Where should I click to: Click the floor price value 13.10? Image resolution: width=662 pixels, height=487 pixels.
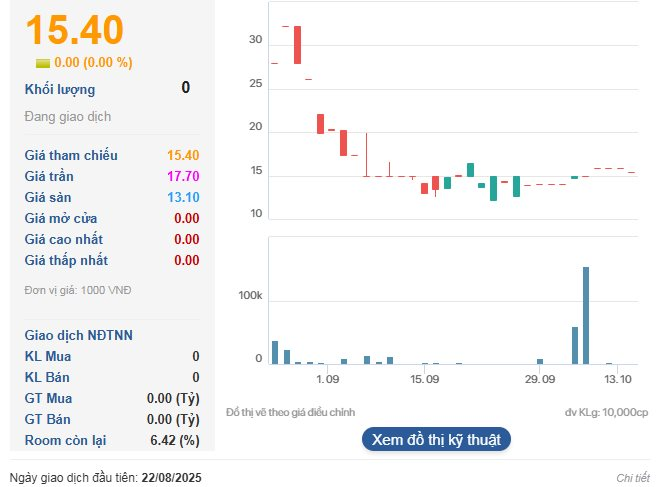coord(183,197)
